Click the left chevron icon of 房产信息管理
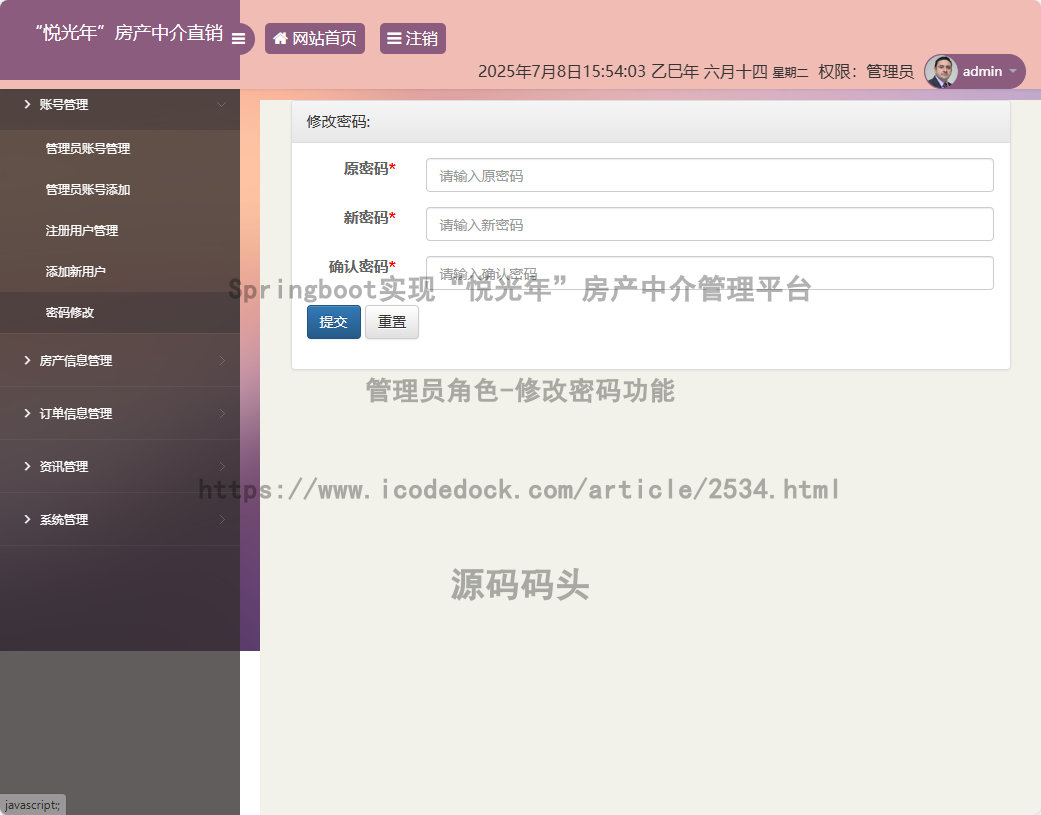1041x815 pixels. [x=27, y=360]
